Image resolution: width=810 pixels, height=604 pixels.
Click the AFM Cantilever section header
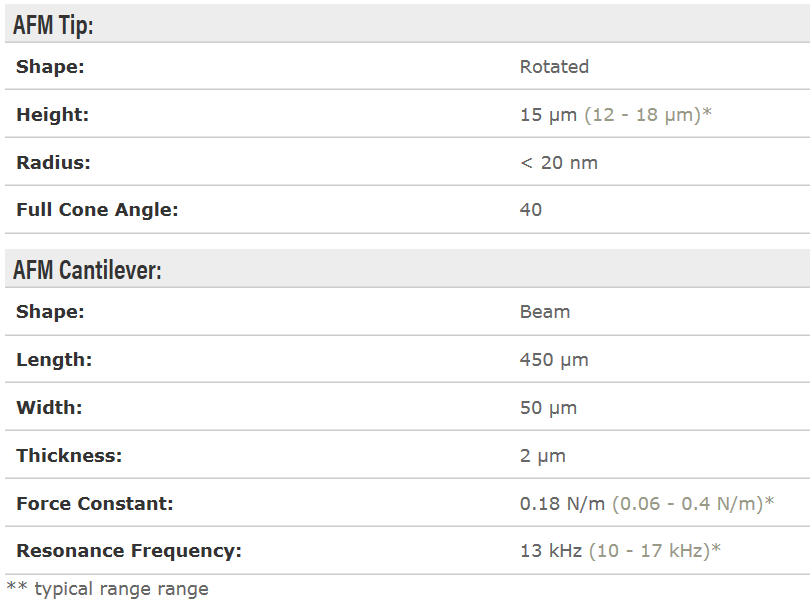click(x=87, y=270)
